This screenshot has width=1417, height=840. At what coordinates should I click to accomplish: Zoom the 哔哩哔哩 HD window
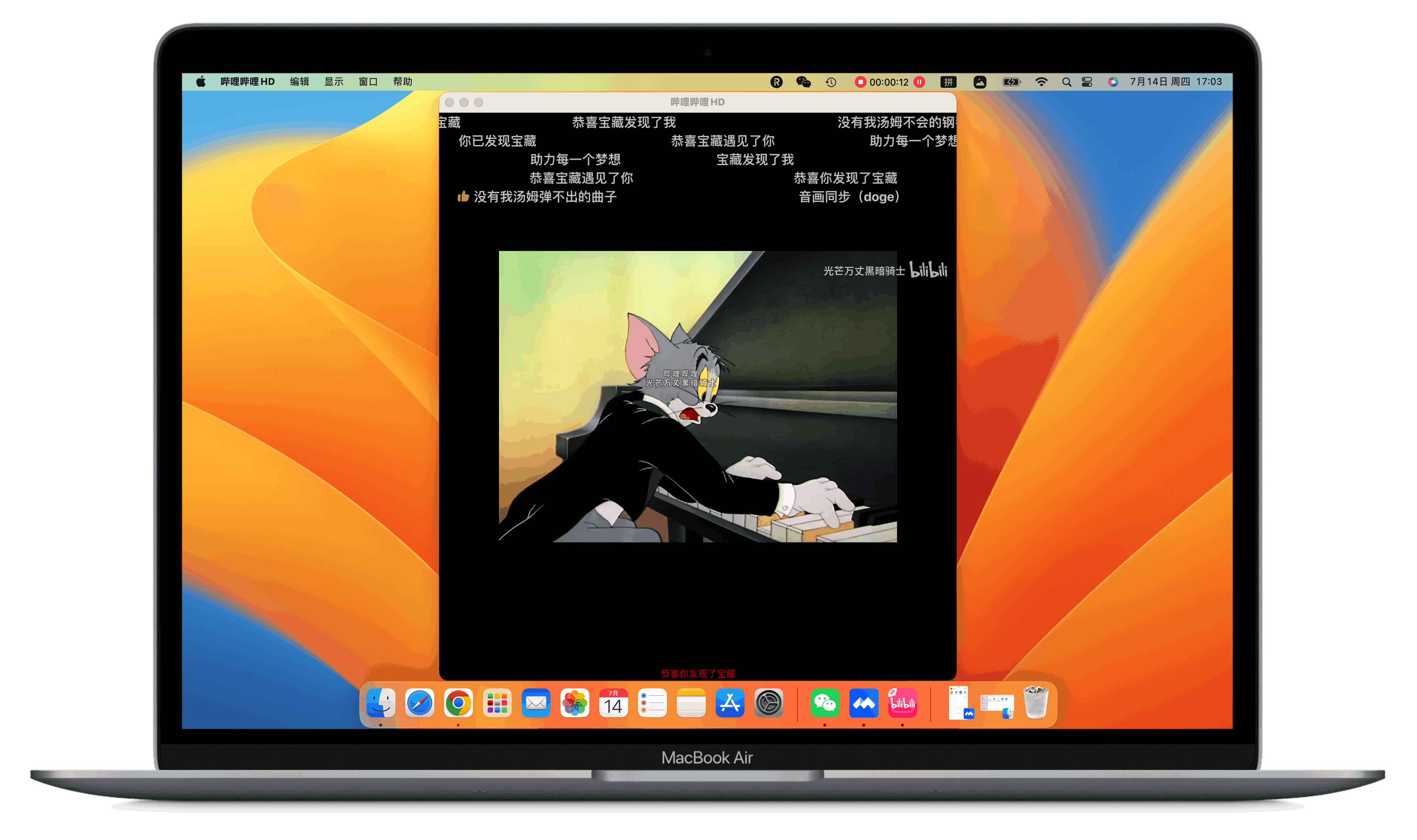[x=479, y=102]
